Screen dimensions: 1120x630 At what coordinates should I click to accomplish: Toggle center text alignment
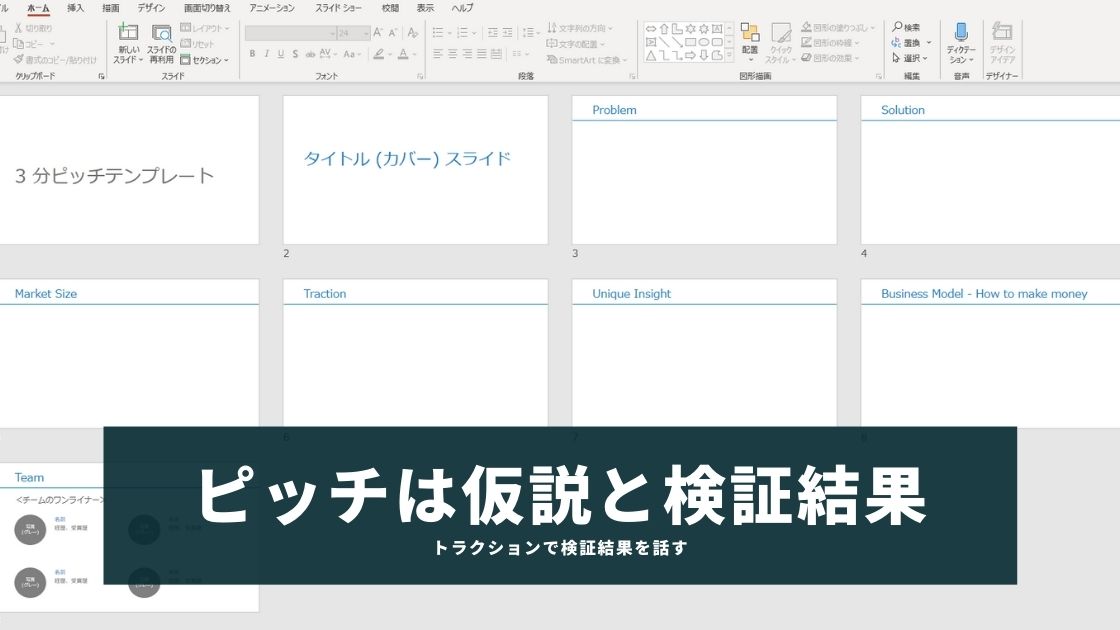452,54
